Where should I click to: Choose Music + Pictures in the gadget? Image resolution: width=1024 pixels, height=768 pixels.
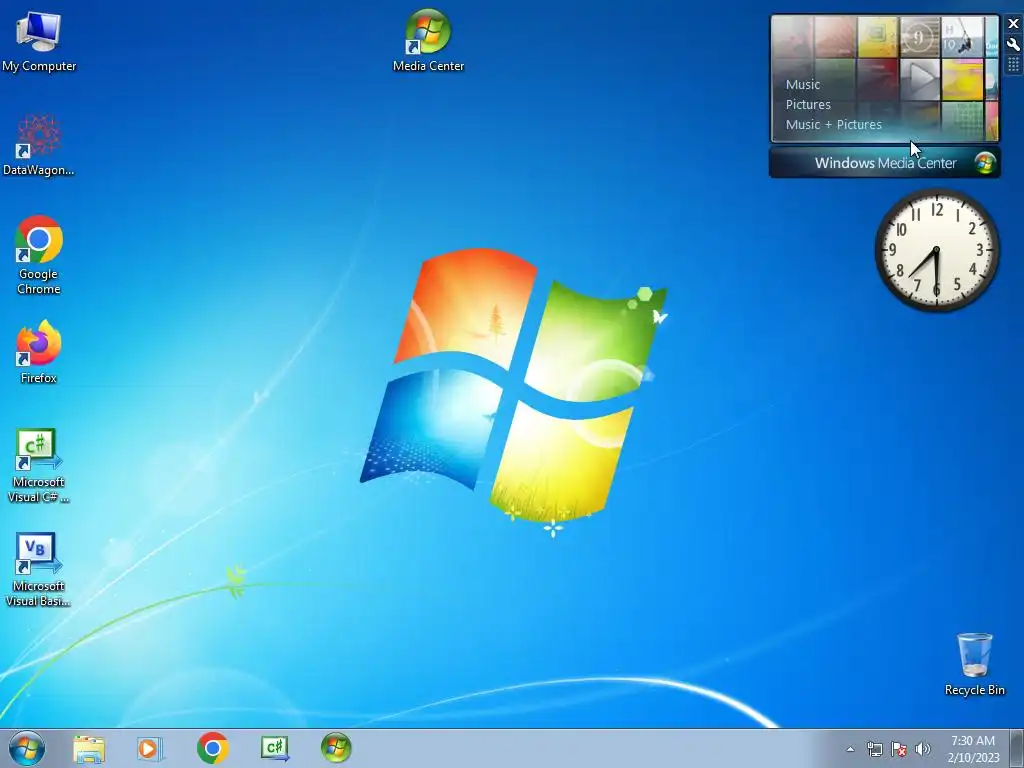pyautogui.click(x=833, y=124)
